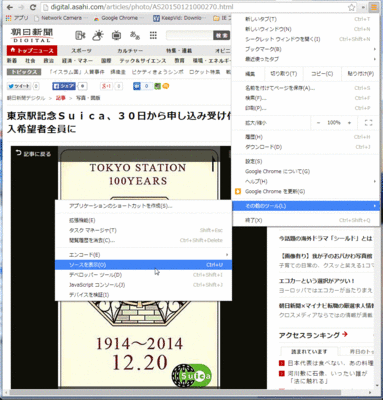Open ダウンロード(D) from the Chrome menu
Screen dimensions: 383x400
(305, 147)
